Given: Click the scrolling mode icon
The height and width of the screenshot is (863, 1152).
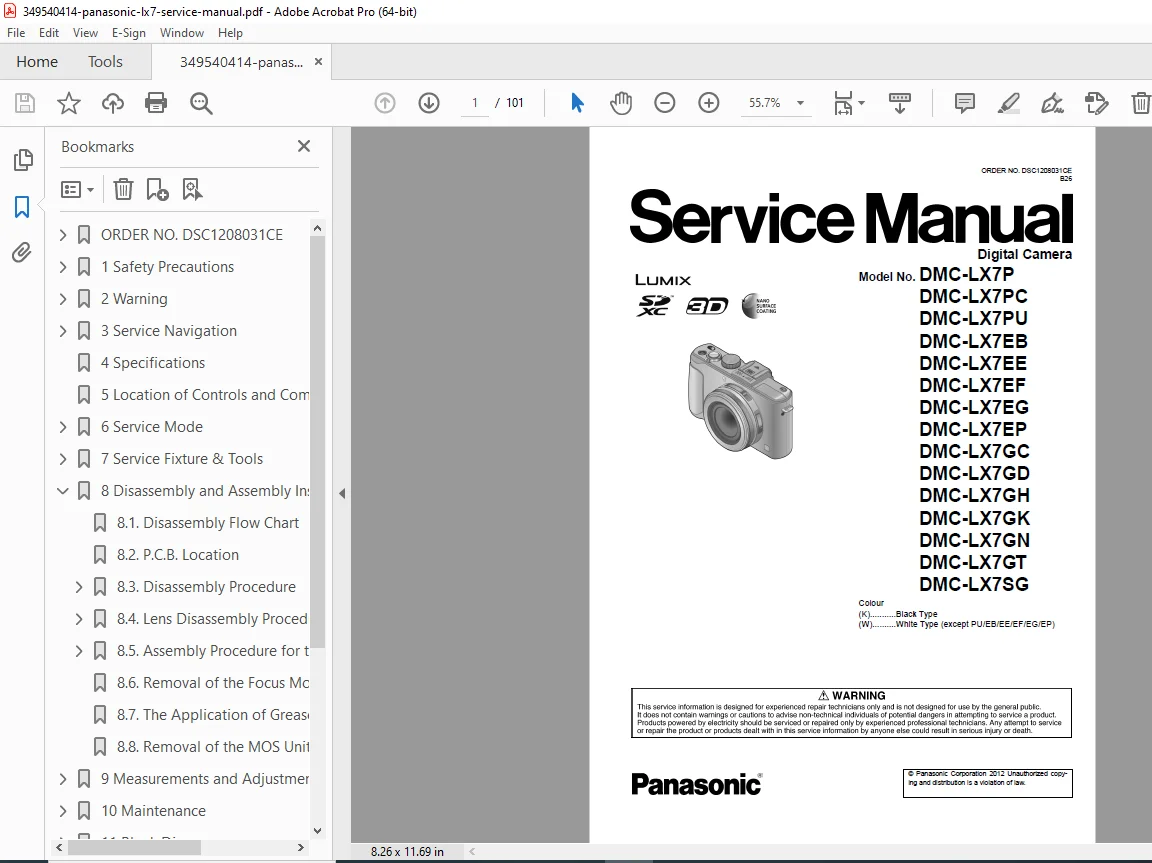Looking at the screenshot, I should (x=900, y=104).
